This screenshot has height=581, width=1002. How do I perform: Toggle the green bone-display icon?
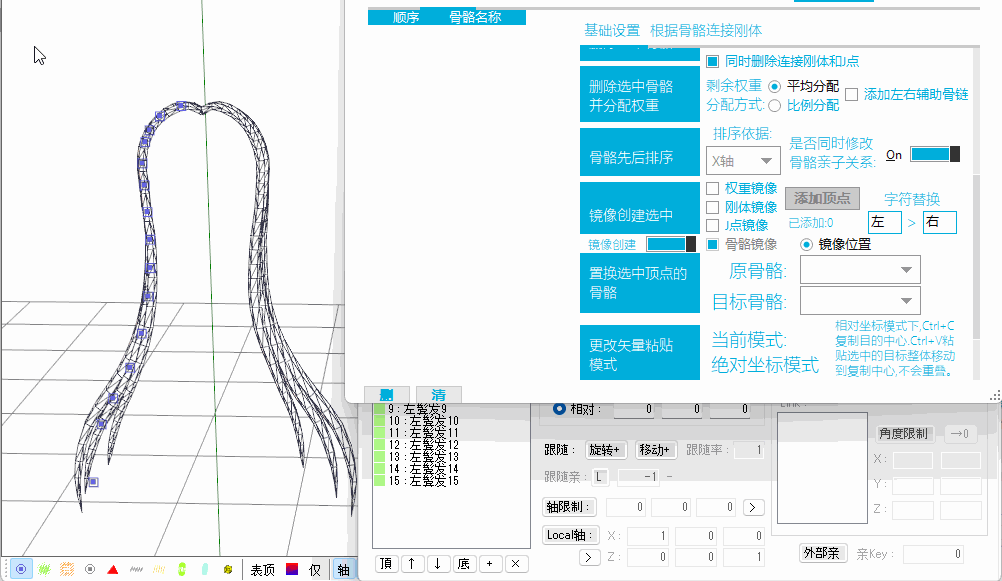point(181,569)
